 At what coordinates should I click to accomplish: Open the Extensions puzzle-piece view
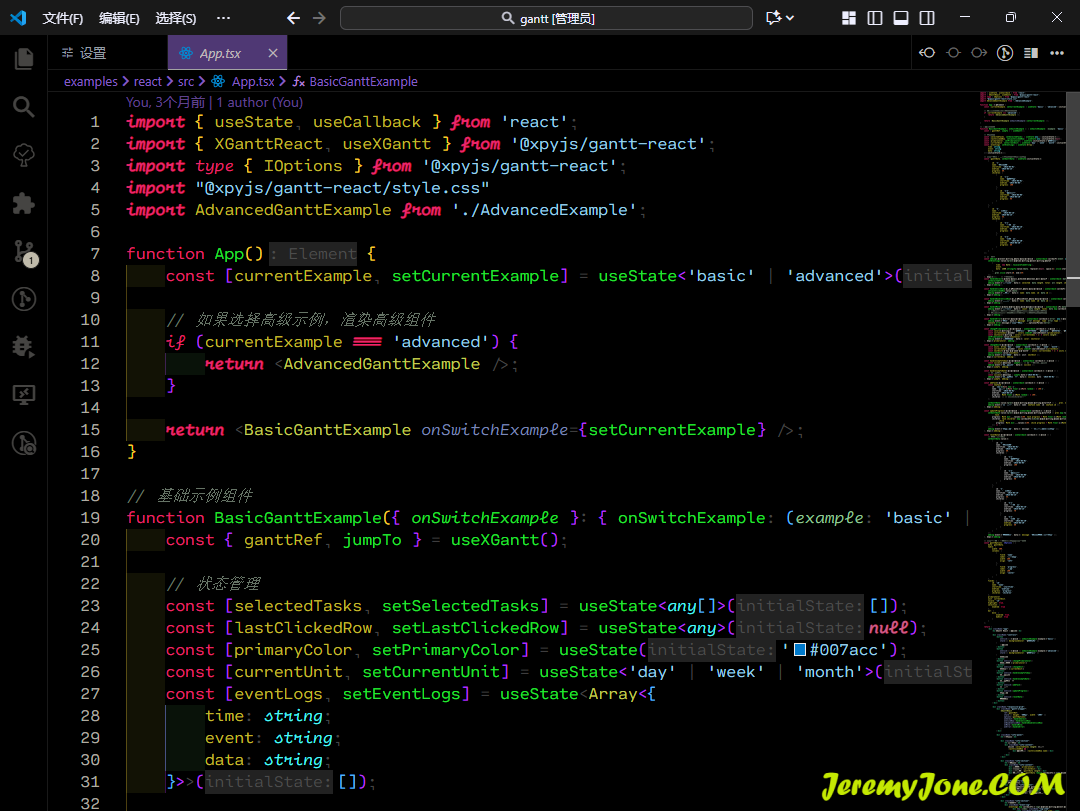pyautogui.click(x=24, y=203)
